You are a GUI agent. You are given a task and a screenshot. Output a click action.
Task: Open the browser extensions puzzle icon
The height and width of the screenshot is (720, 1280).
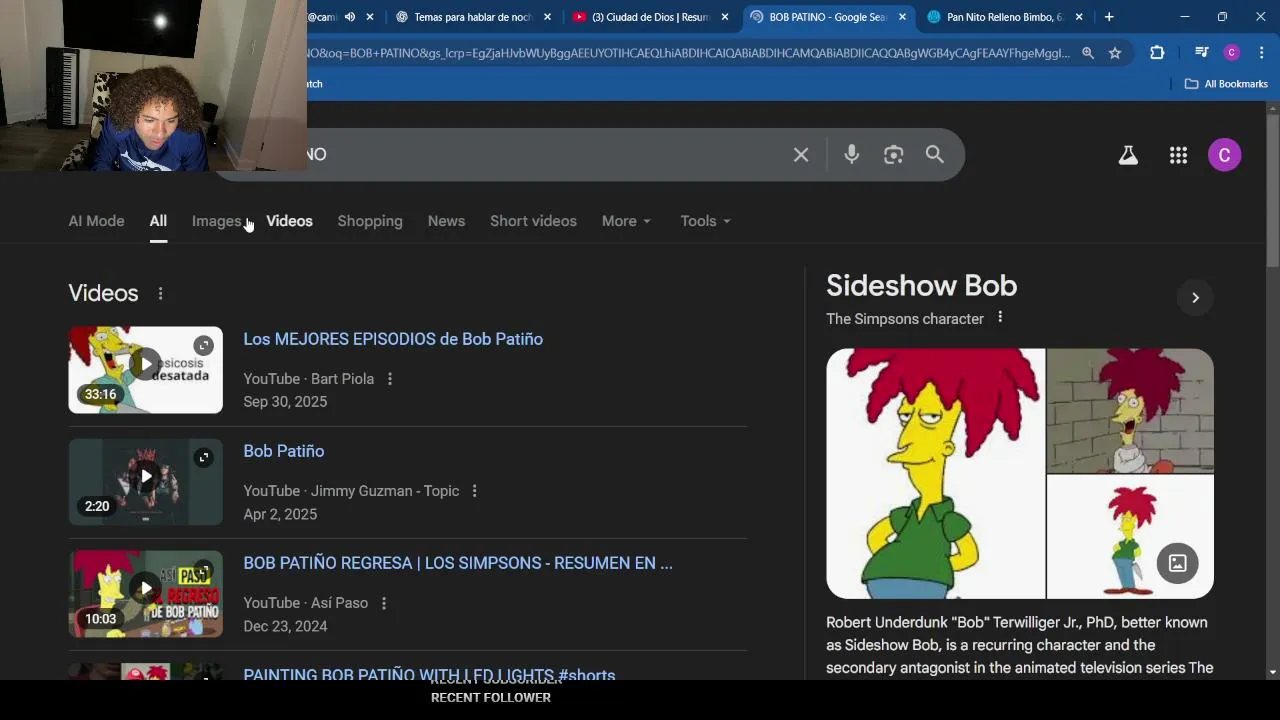[x=1157, y=53]
